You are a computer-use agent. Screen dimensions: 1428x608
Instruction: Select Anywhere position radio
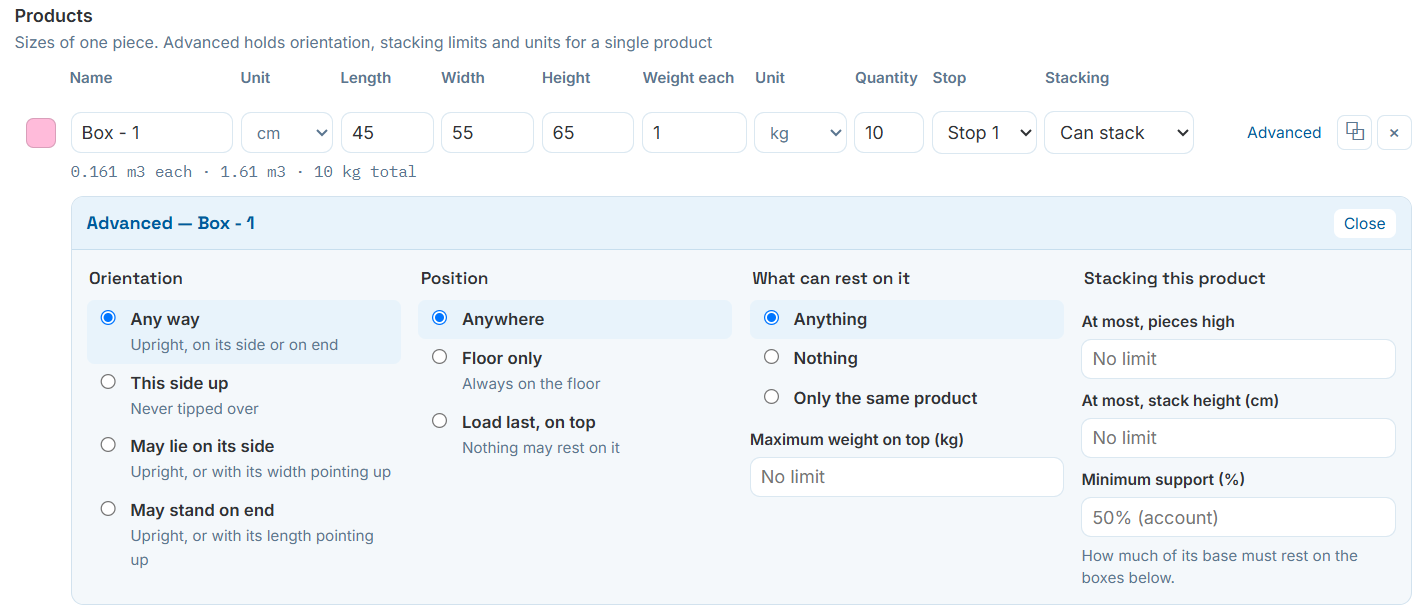(x=439, y=318)
